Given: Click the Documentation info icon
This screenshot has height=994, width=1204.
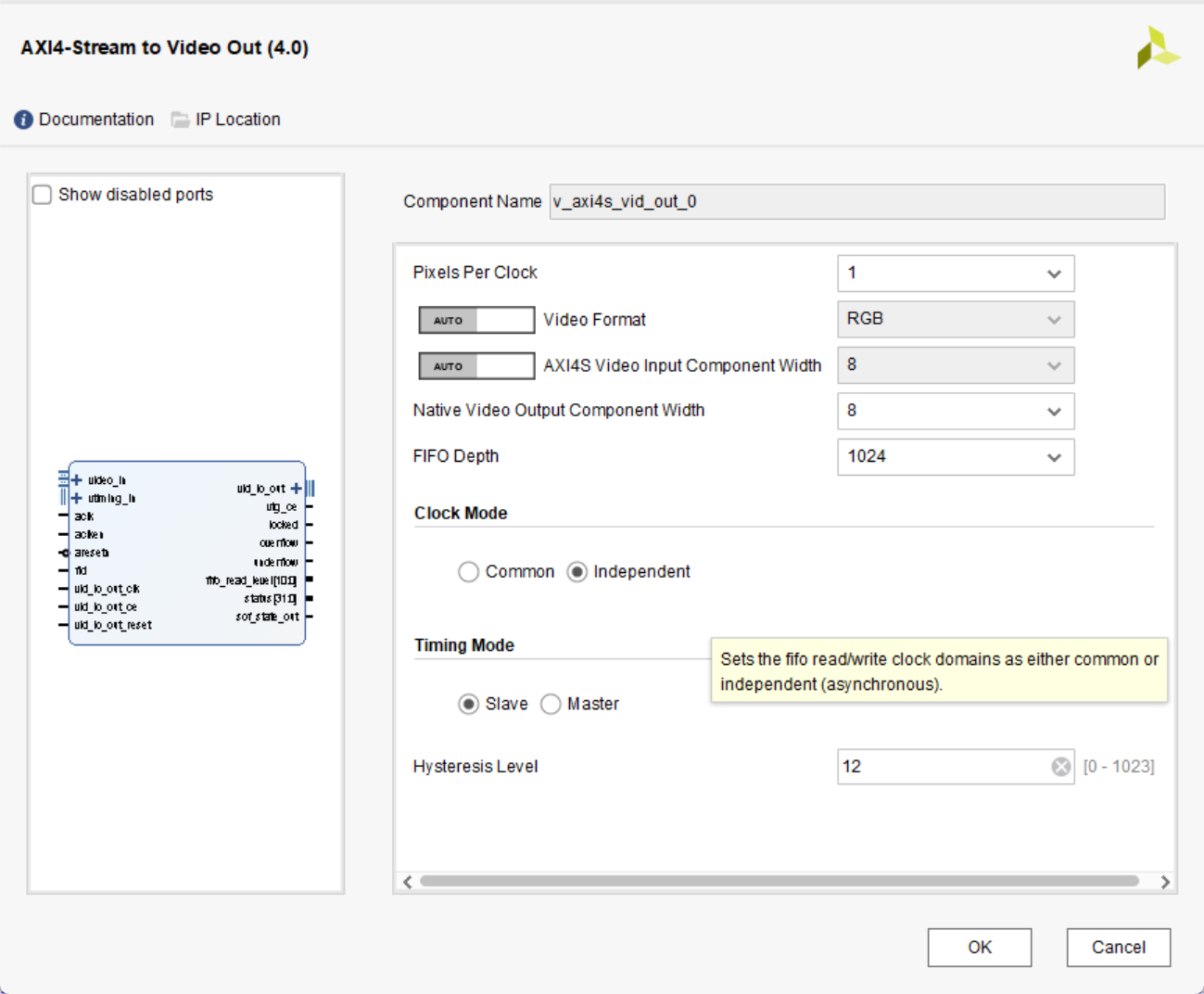Looking at the screenshot, I should 23,120.
